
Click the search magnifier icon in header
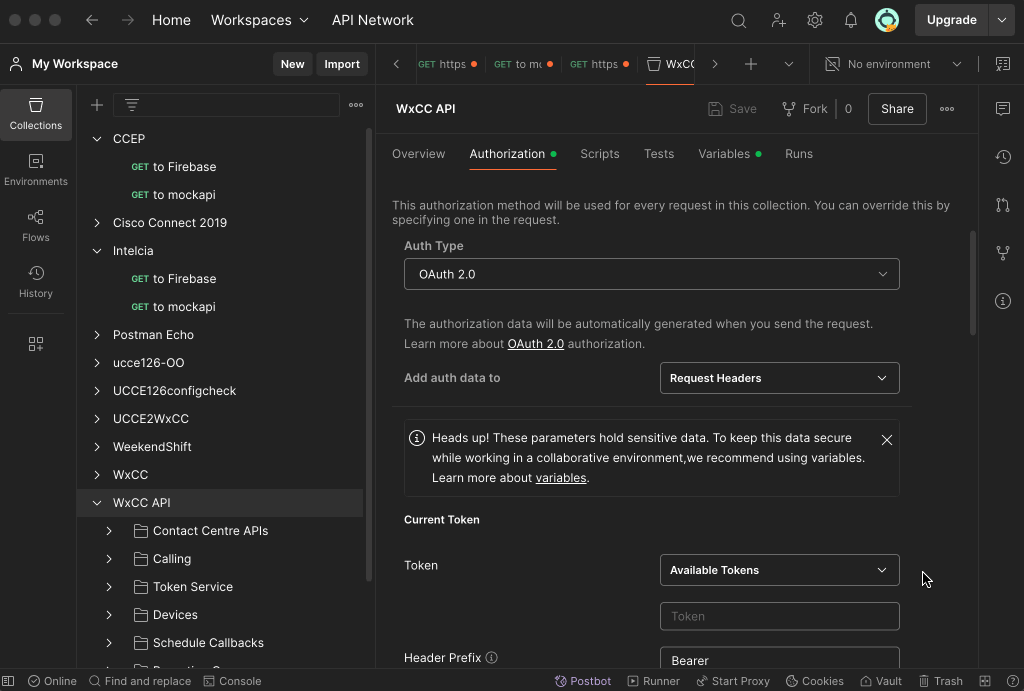[x=738, y=20]
